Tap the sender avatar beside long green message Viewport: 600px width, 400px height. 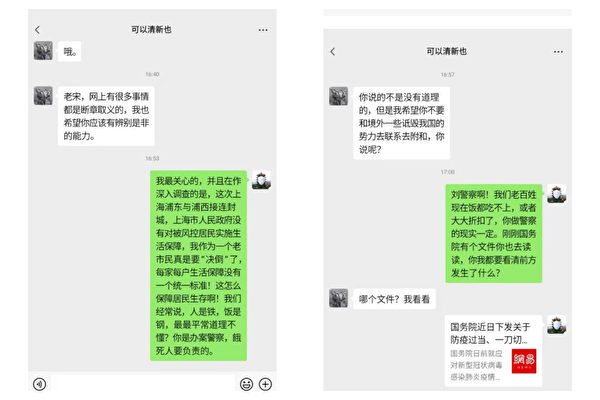pyautogui.click(x=261, y=180)
